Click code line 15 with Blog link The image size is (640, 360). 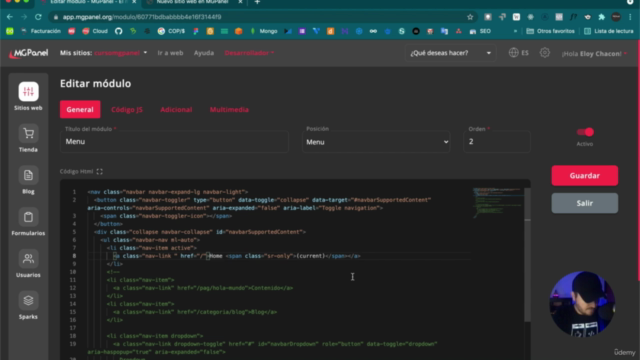[x=195, y=312]
